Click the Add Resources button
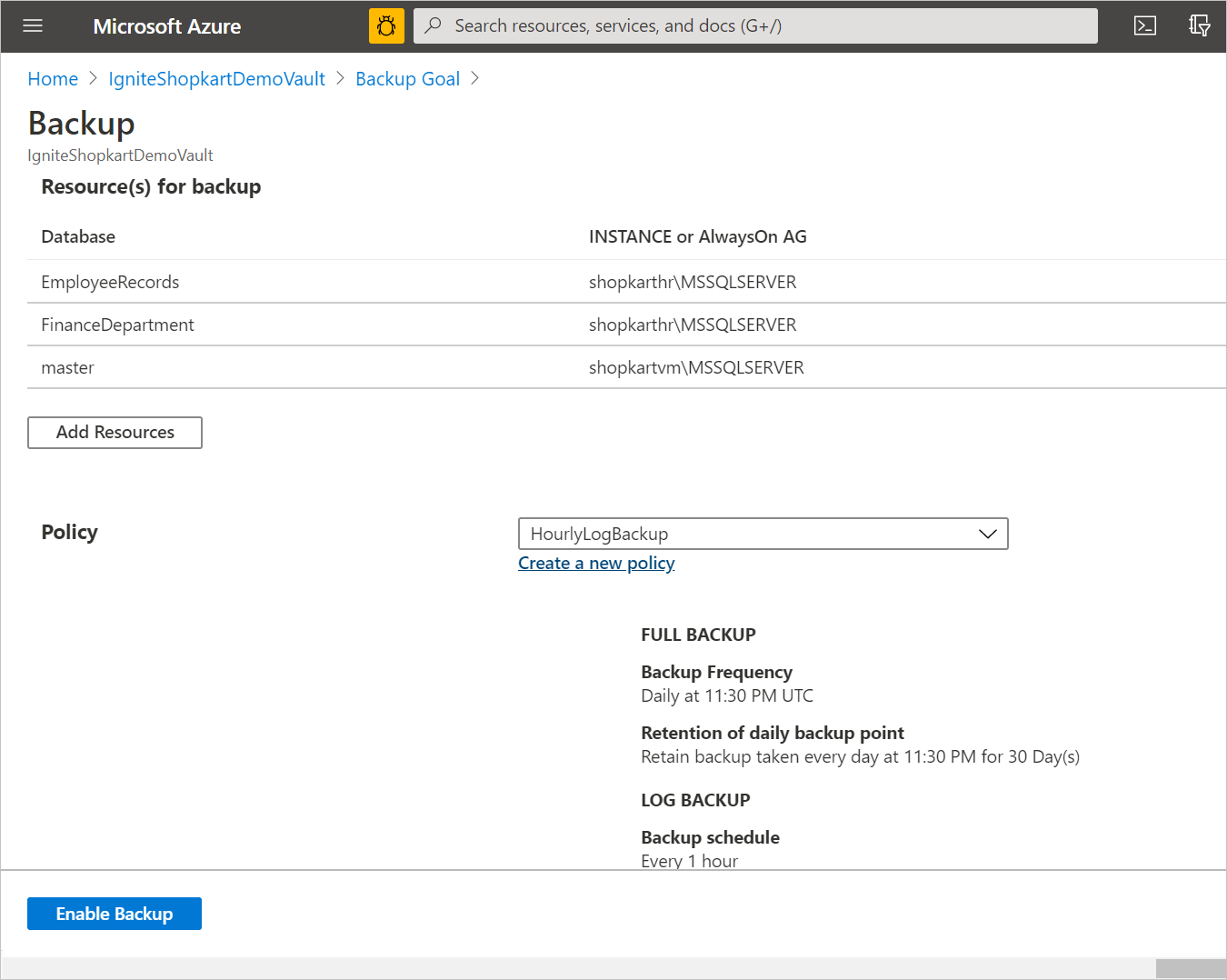Image resolution: width=1227 pixels, height=980 pixels. [115, 432]
